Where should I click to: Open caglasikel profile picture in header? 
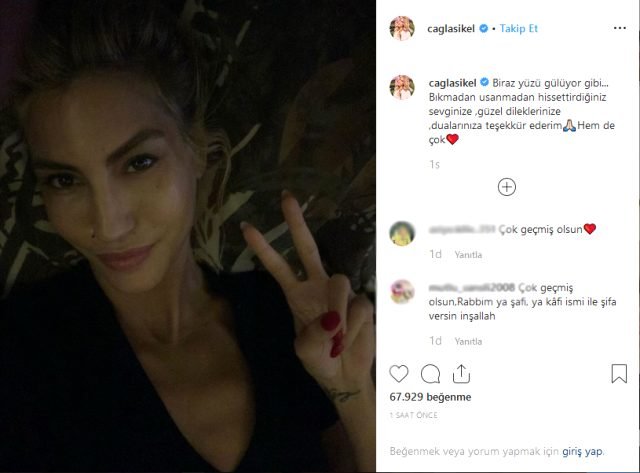(x=402, y=28)
